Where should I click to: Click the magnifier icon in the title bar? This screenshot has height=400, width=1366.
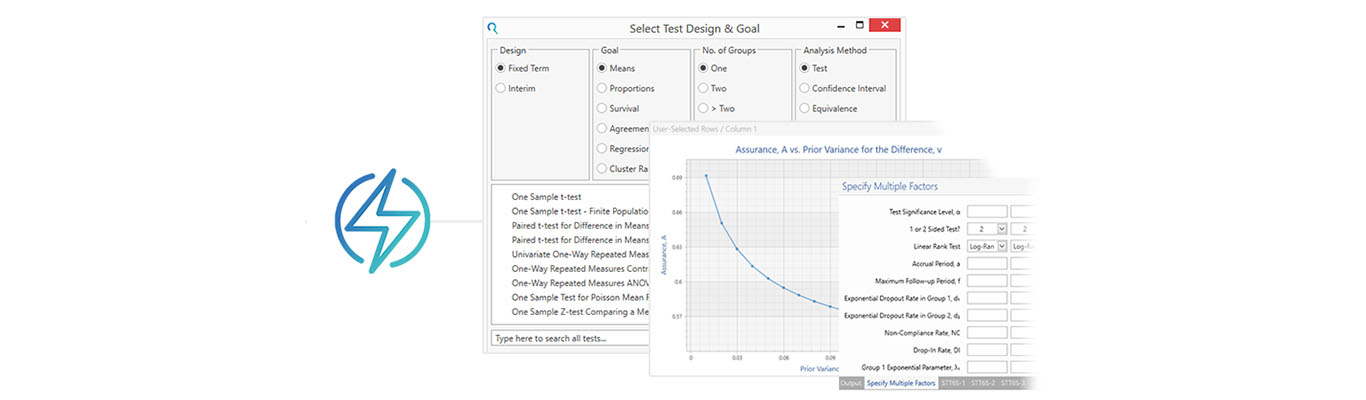tap(492, 28)
